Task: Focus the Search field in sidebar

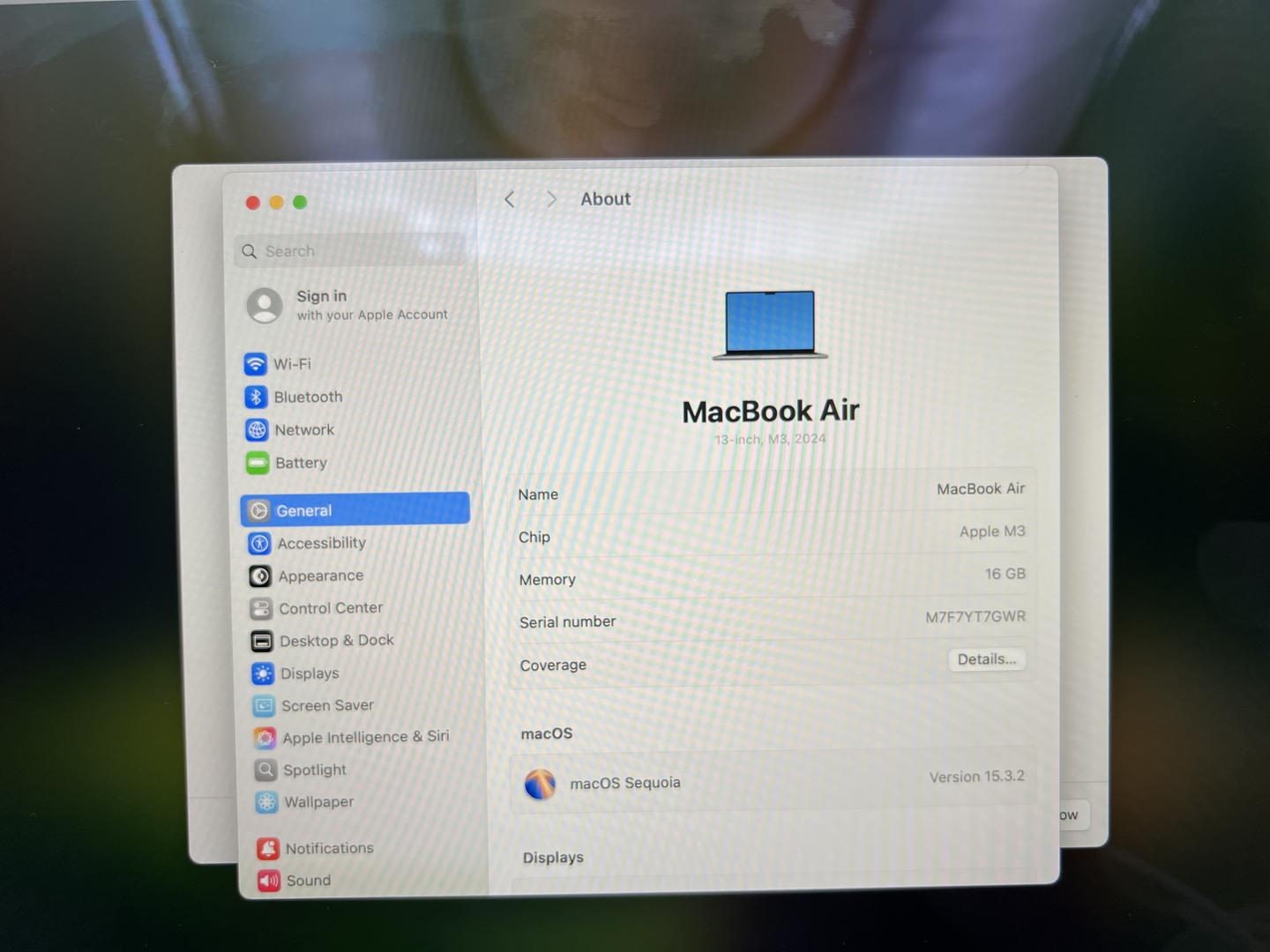Action: pyautogui.click(x=350, y=251)
